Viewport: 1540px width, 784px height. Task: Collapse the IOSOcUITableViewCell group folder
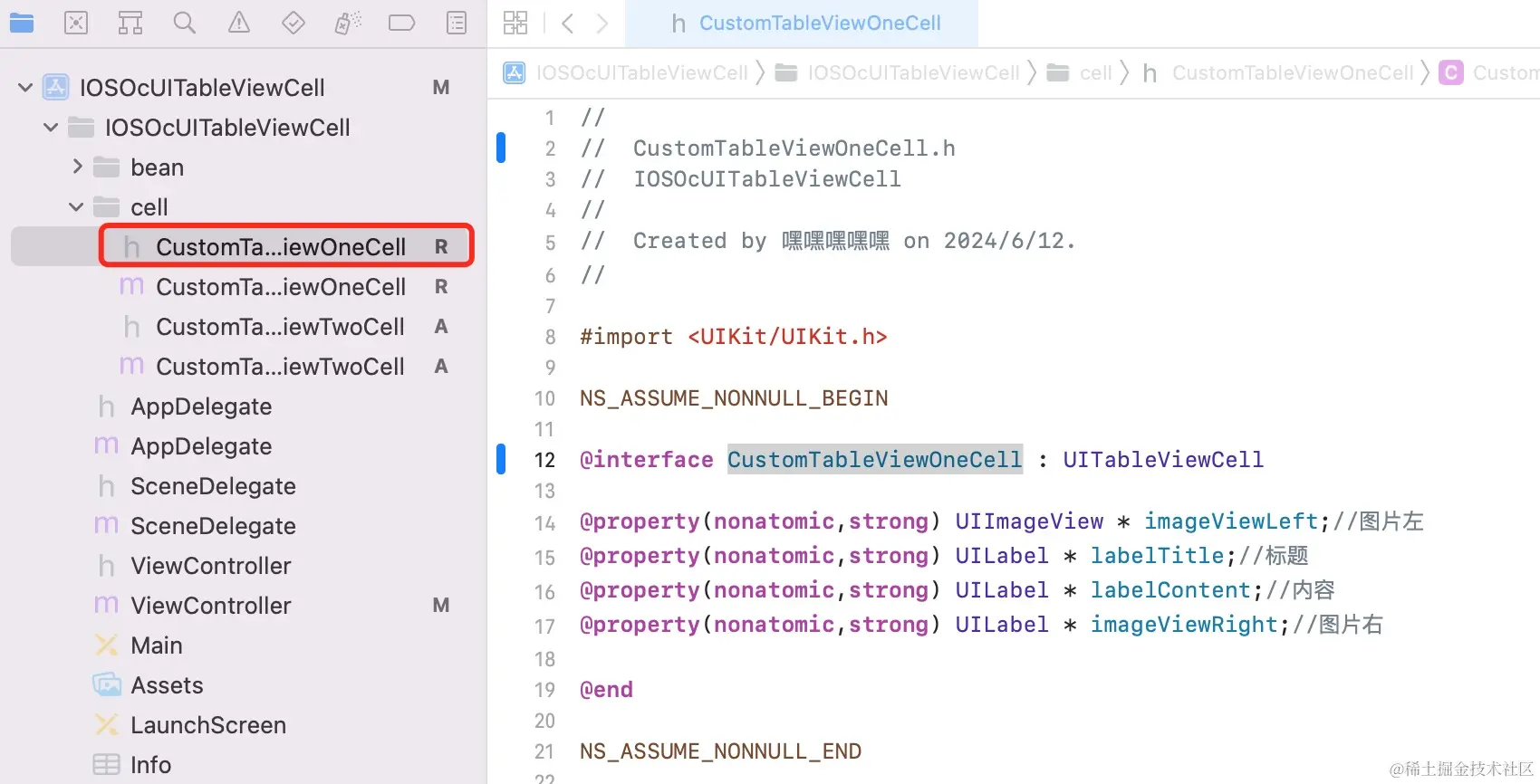(51, 128)
